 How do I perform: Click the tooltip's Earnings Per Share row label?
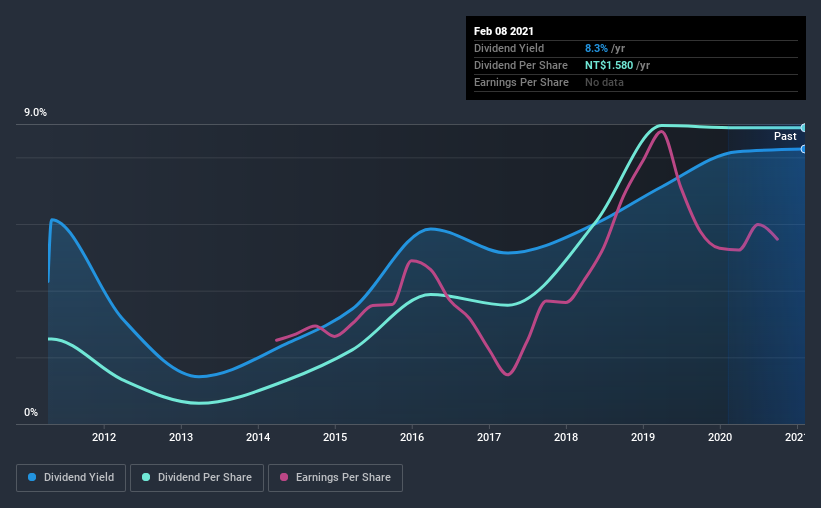521,83
